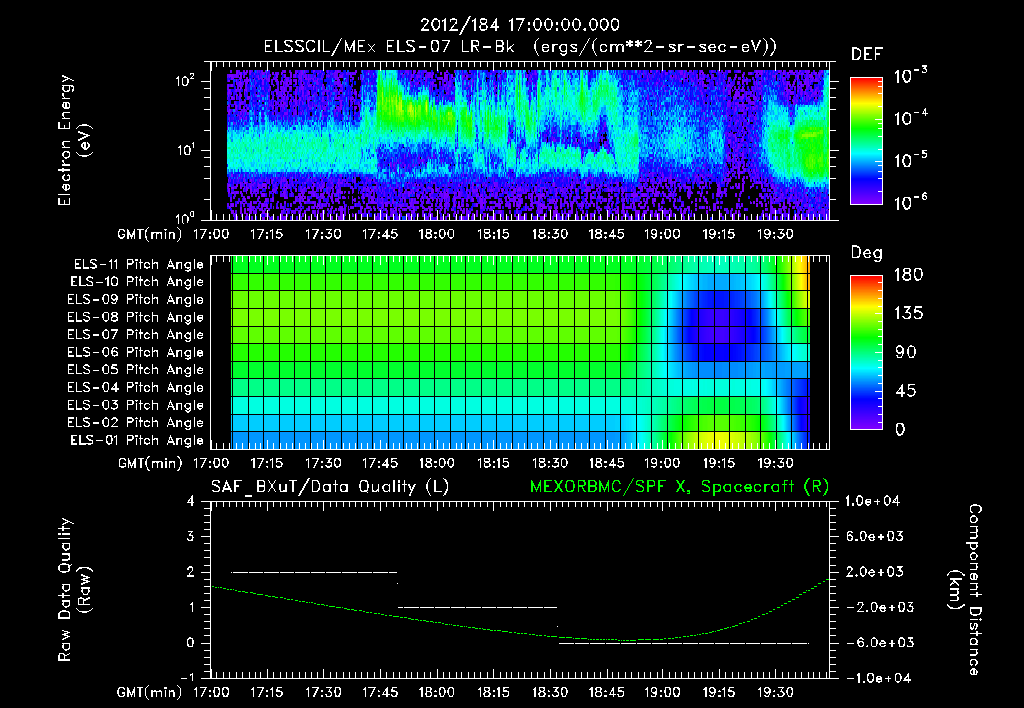Click the 'GMT(min)' label under the spectrogram
The width and height of the screenshot is (1024, 708).
click(150, 234)
